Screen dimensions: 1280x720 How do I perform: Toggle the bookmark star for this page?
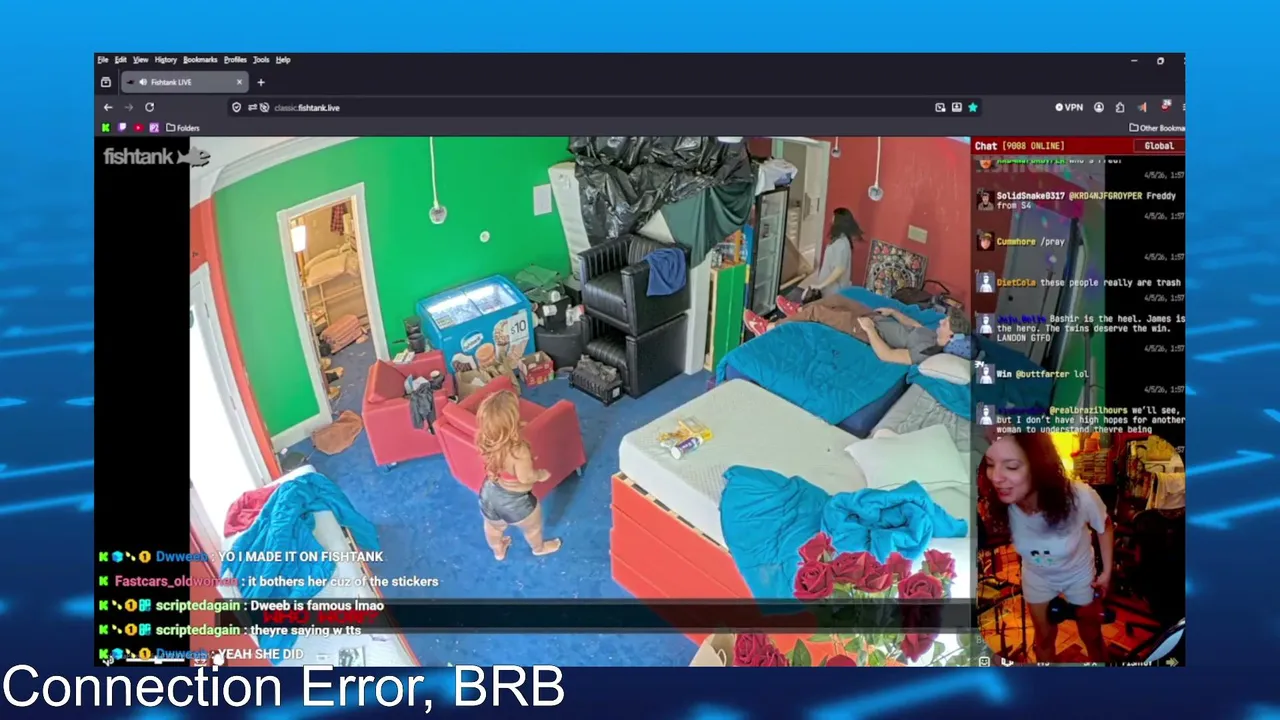(972, 107)
